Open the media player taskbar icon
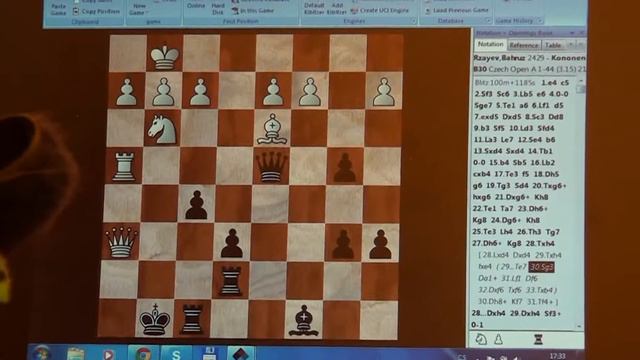The width and height of the screenshot is (640, 360). (108, 354)
